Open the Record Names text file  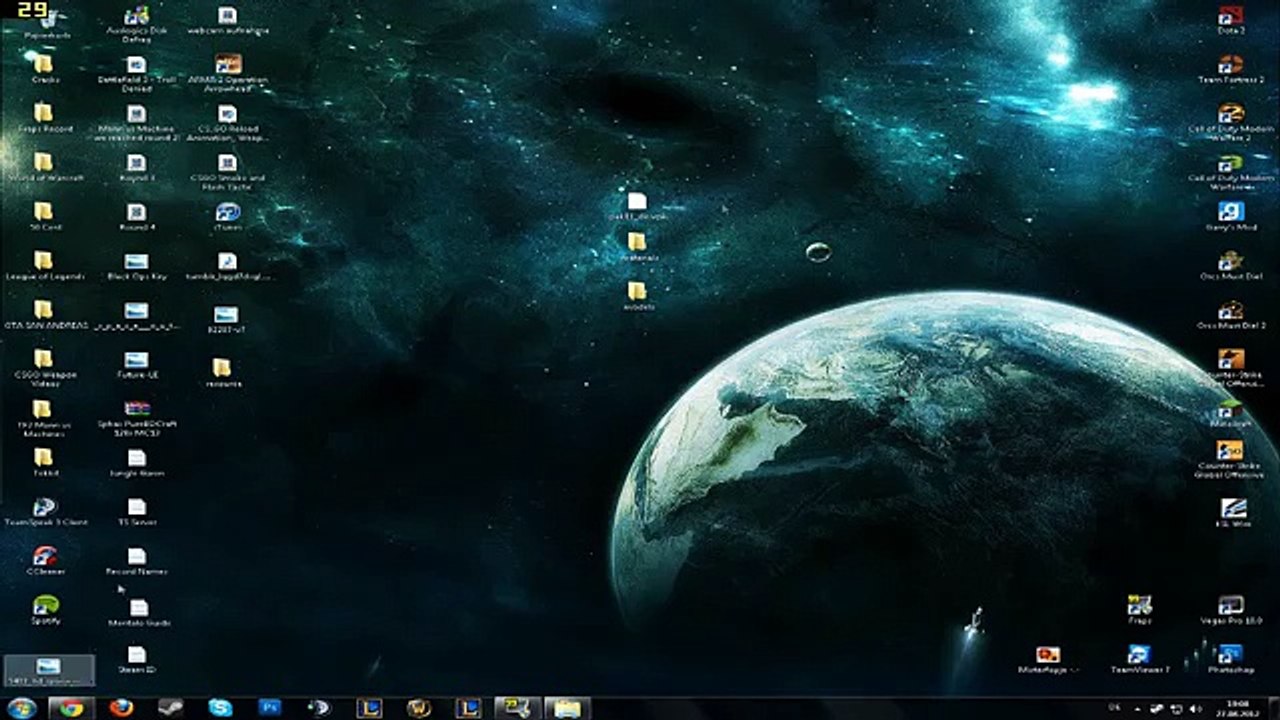pyautogui.click(x=136, y=560)
